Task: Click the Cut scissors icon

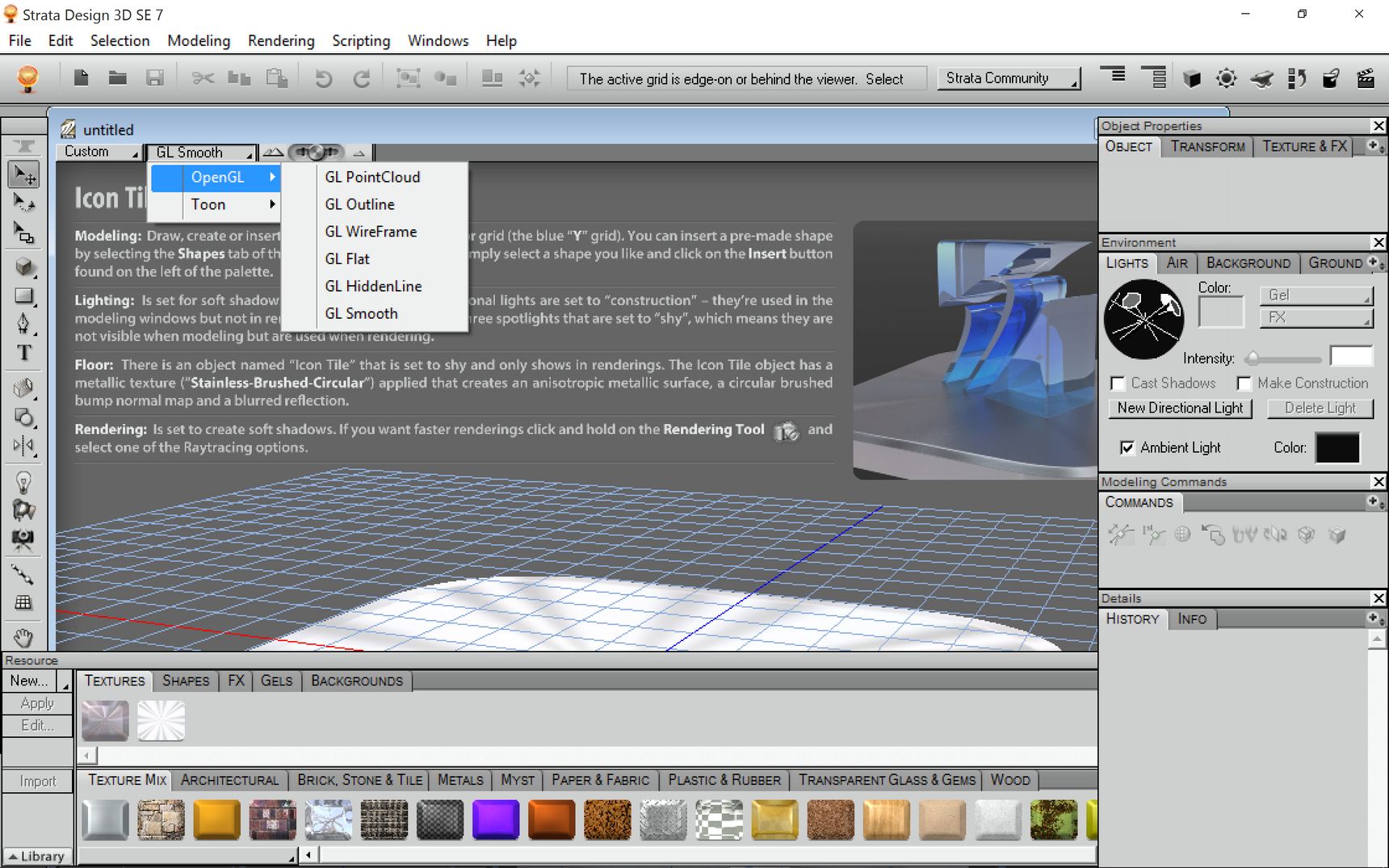Action: tap(204, 78)
